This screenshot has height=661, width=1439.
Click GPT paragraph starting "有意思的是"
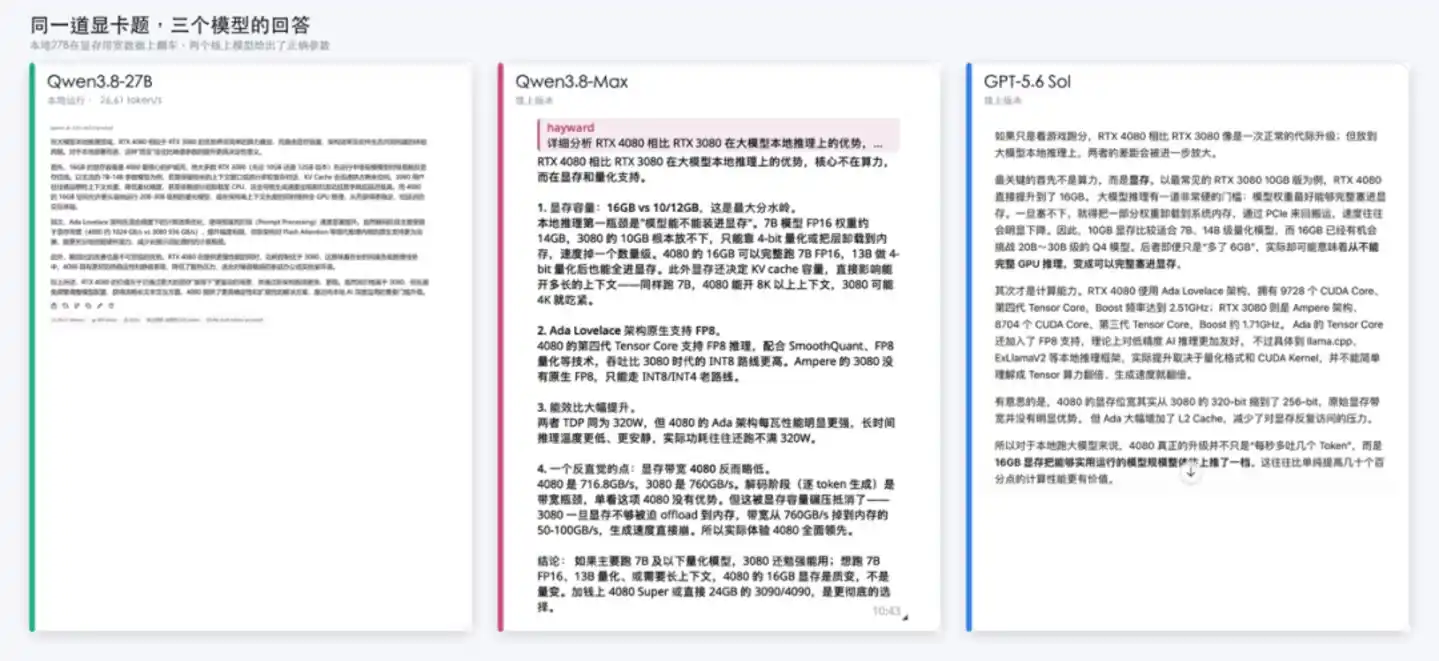(x=1189, y=410)
